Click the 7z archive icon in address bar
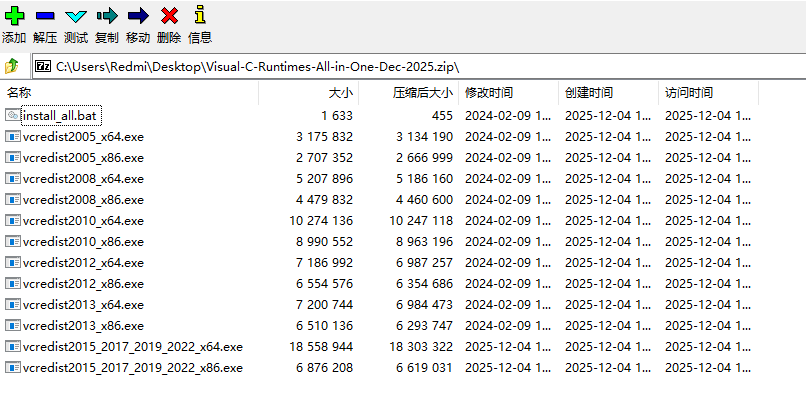Viewport: 806px width, 415px height. pos(43,66)
